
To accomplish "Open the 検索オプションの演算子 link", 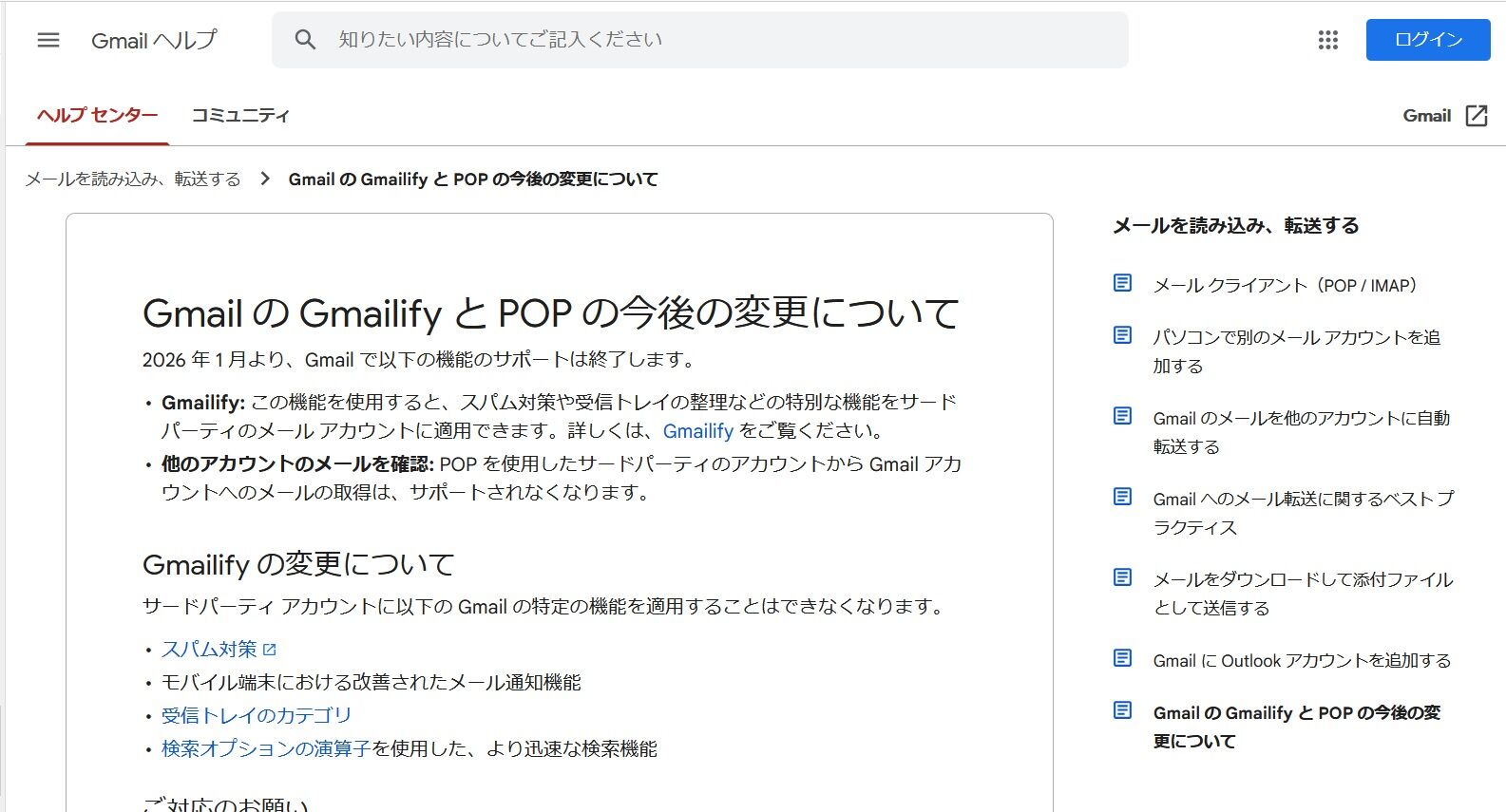I will click(x=266, y=748).
